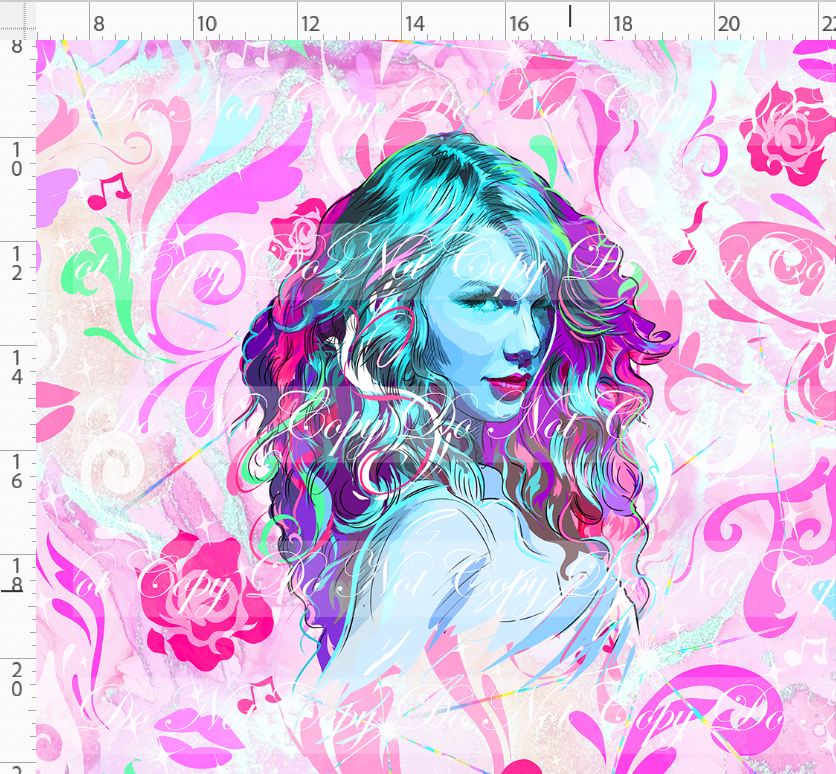Screen dimensions: 836x774
Task: Click the 20 mark on the vertical ruler
Action: pos(17,680)
